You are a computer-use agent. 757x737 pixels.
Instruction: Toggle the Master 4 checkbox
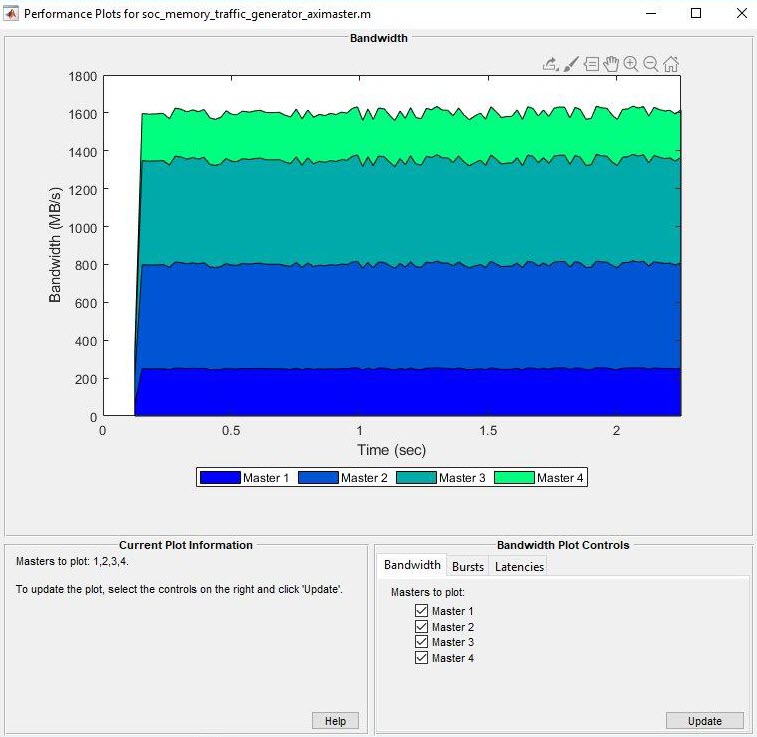click(x=421, y=657)
